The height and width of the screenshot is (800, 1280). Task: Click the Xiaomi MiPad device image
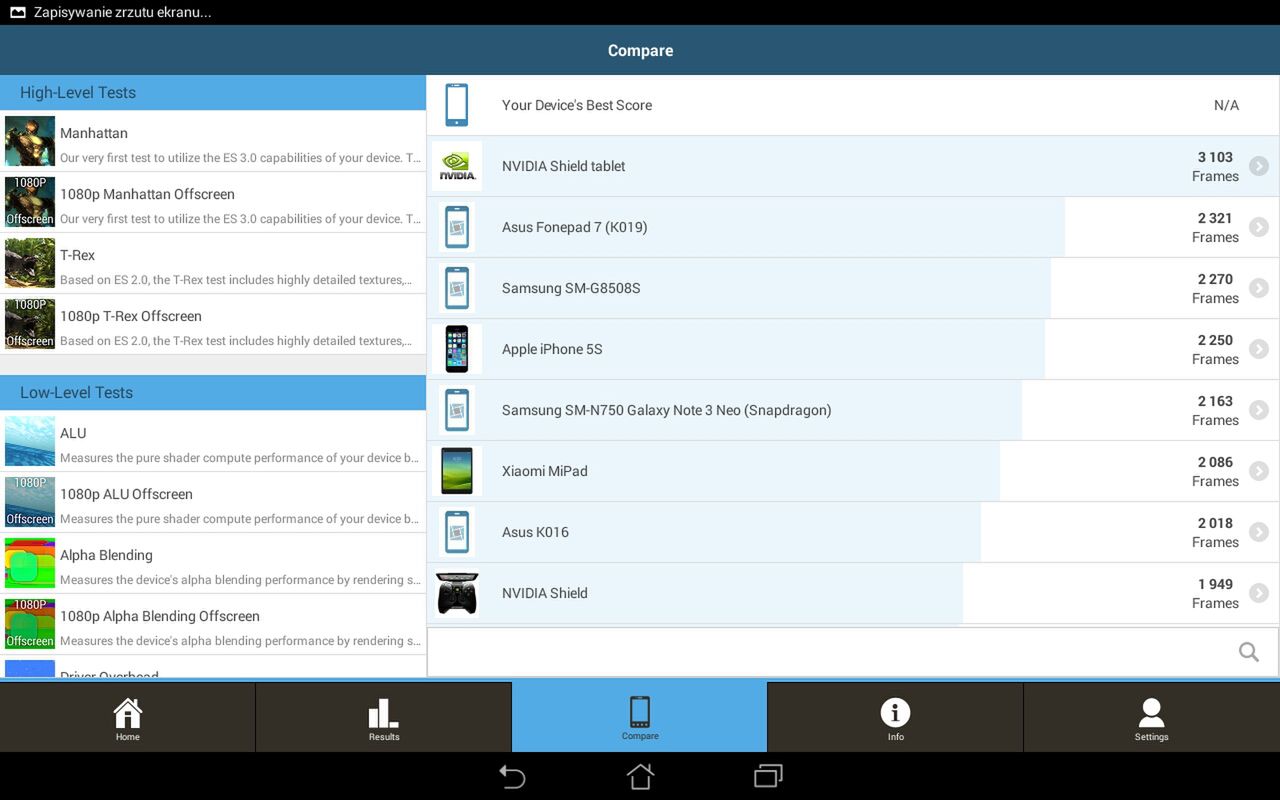457,471
